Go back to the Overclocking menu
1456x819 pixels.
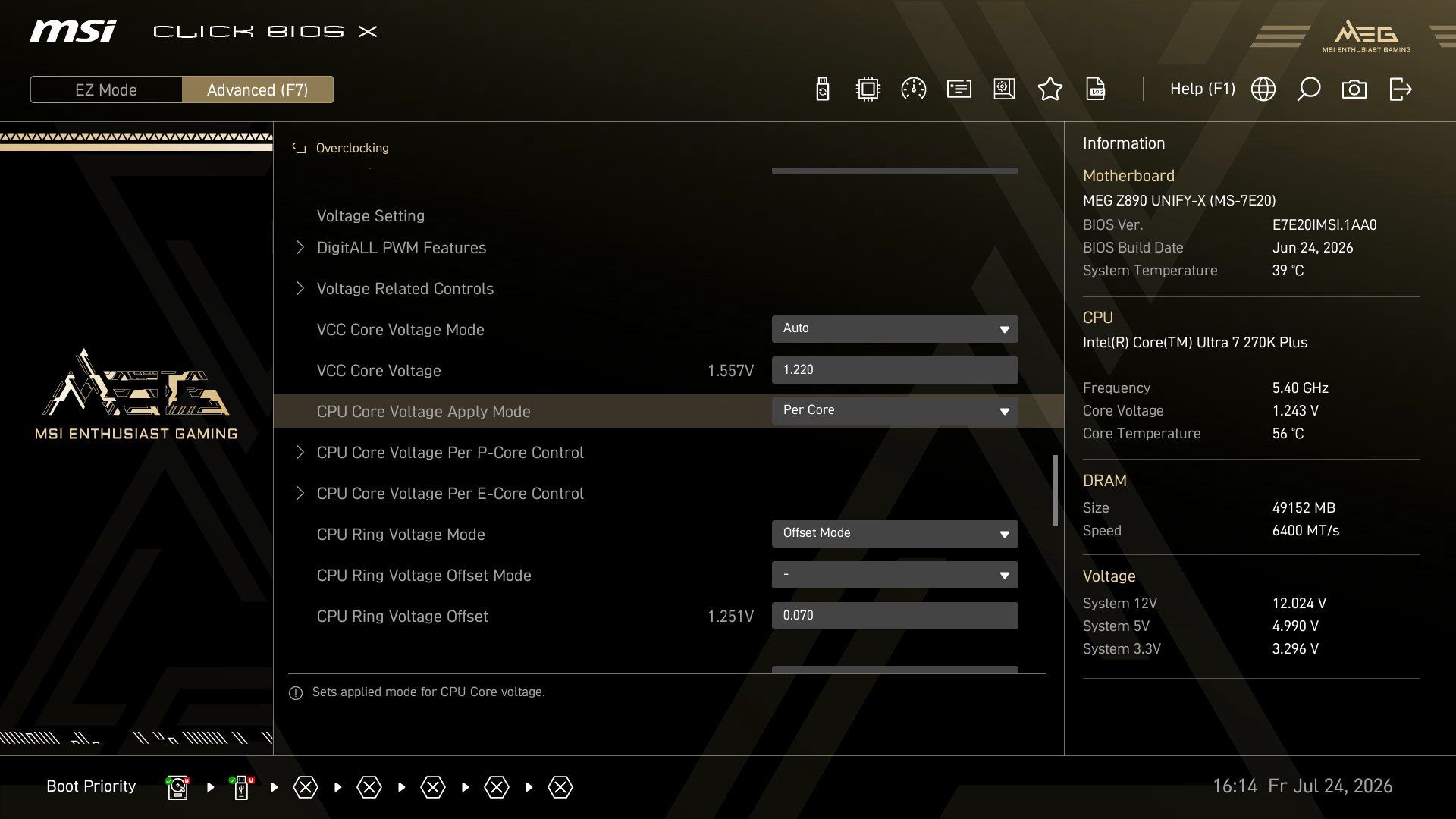[352, 149]
